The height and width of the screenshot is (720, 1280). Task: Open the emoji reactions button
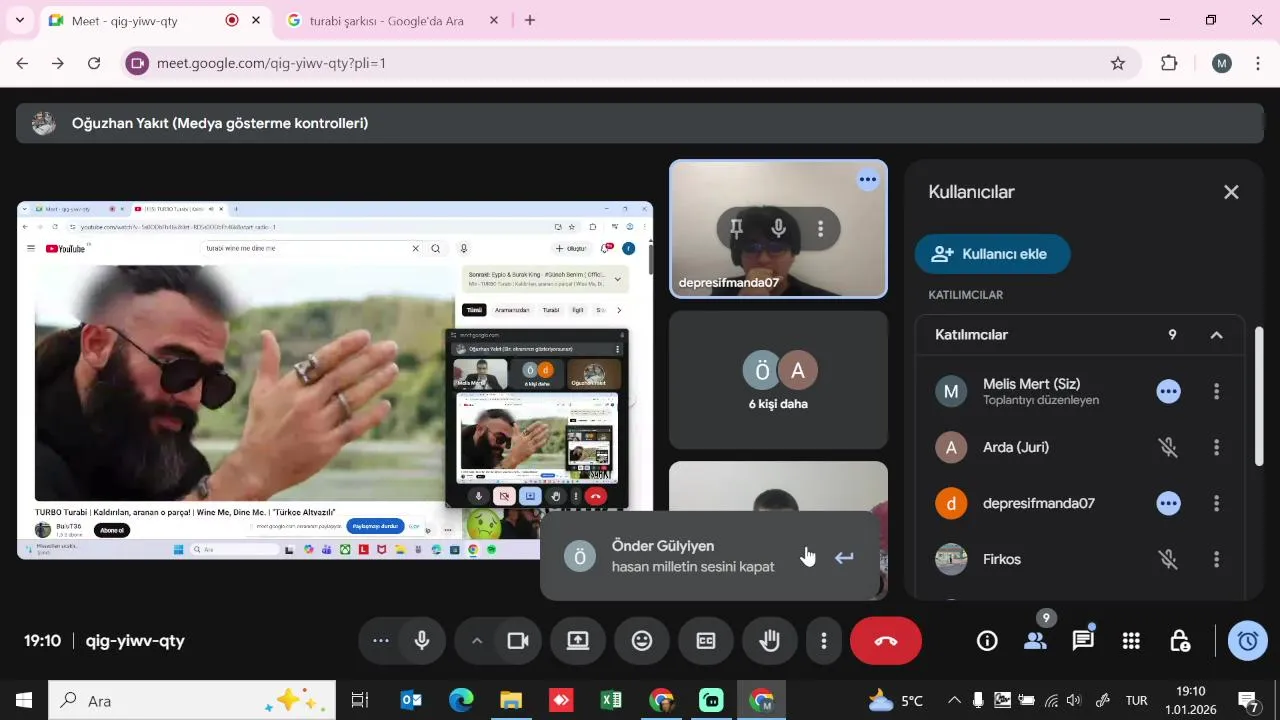click(x=642, y=641)
